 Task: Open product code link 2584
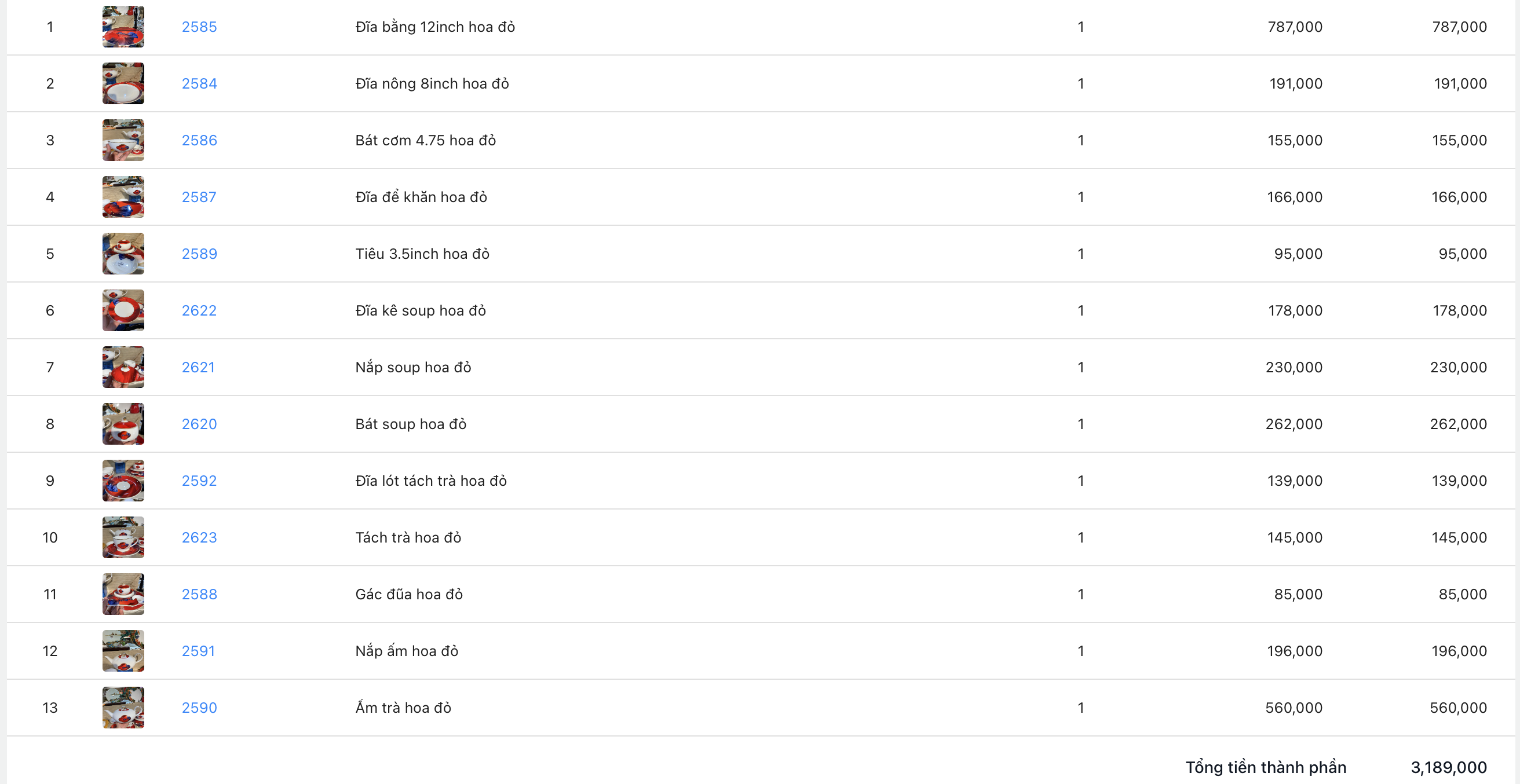point(199,83)
